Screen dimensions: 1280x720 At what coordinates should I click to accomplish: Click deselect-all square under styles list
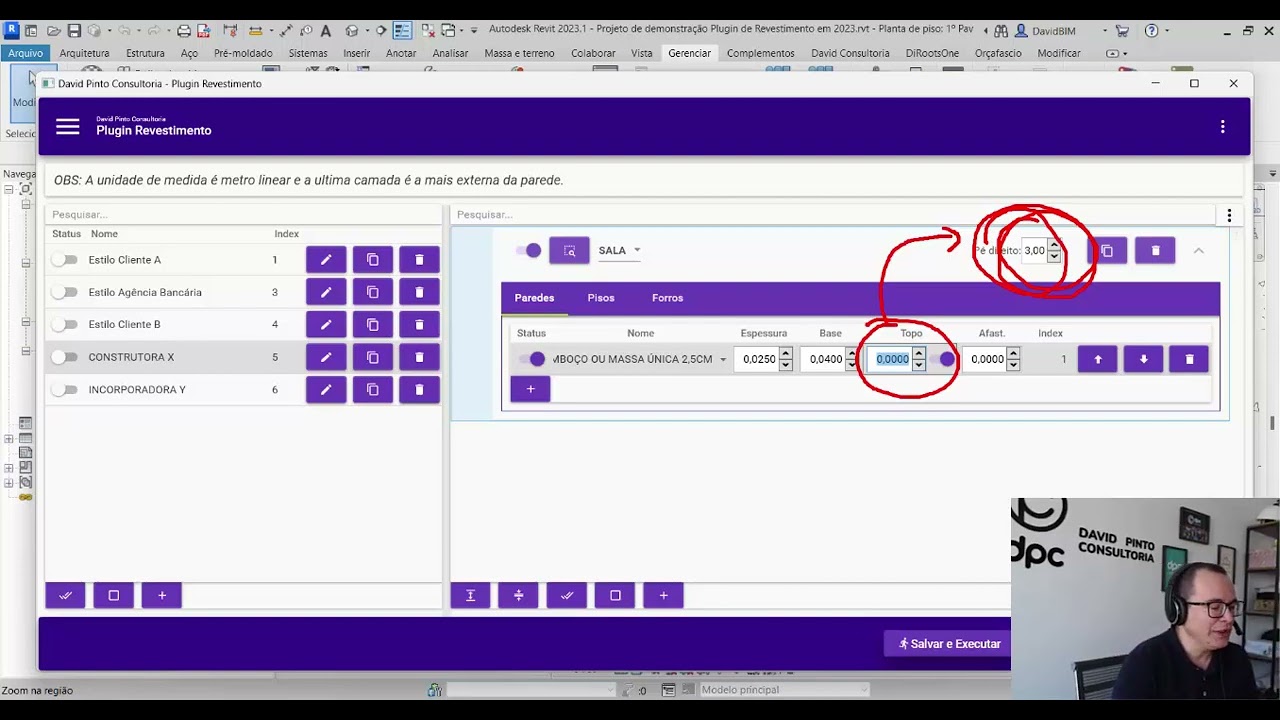(x=113, y=595)
